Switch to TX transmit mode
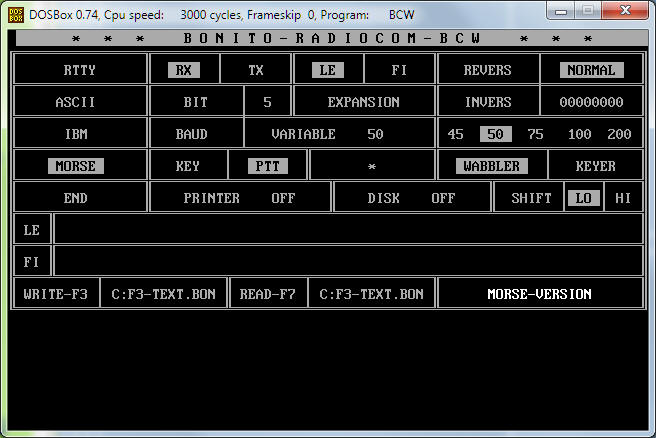 (x=256, y=70)
